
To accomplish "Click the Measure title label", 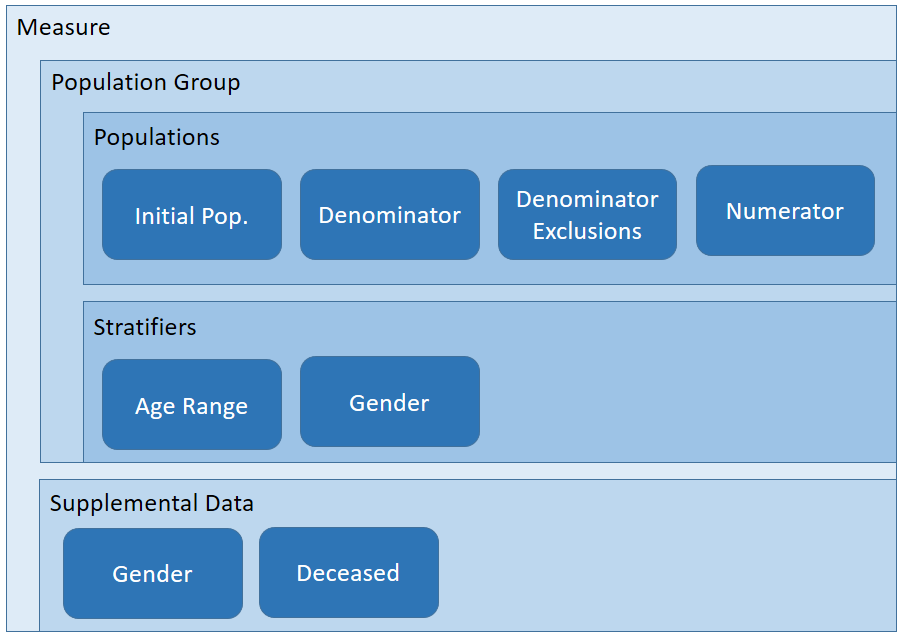I will (63, 28).
